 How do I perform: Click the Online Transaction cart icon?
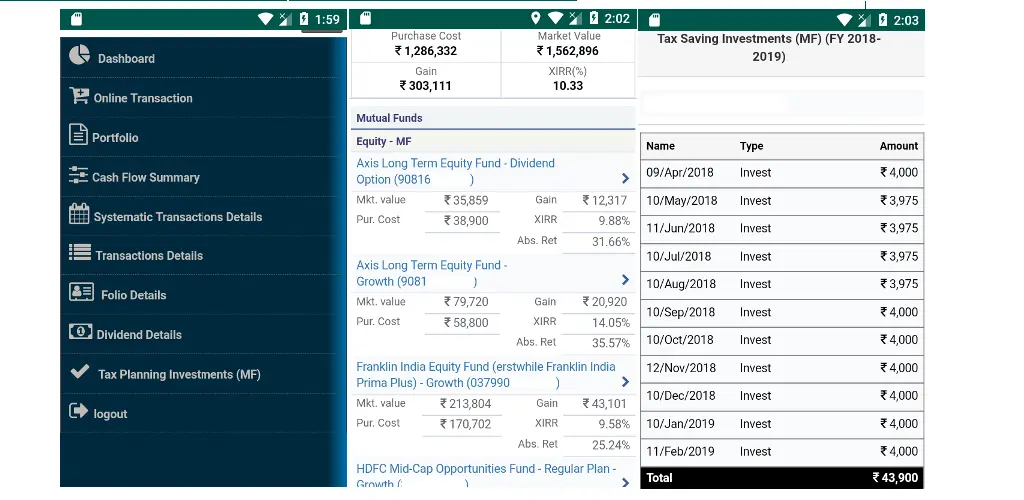coord(79,96)
